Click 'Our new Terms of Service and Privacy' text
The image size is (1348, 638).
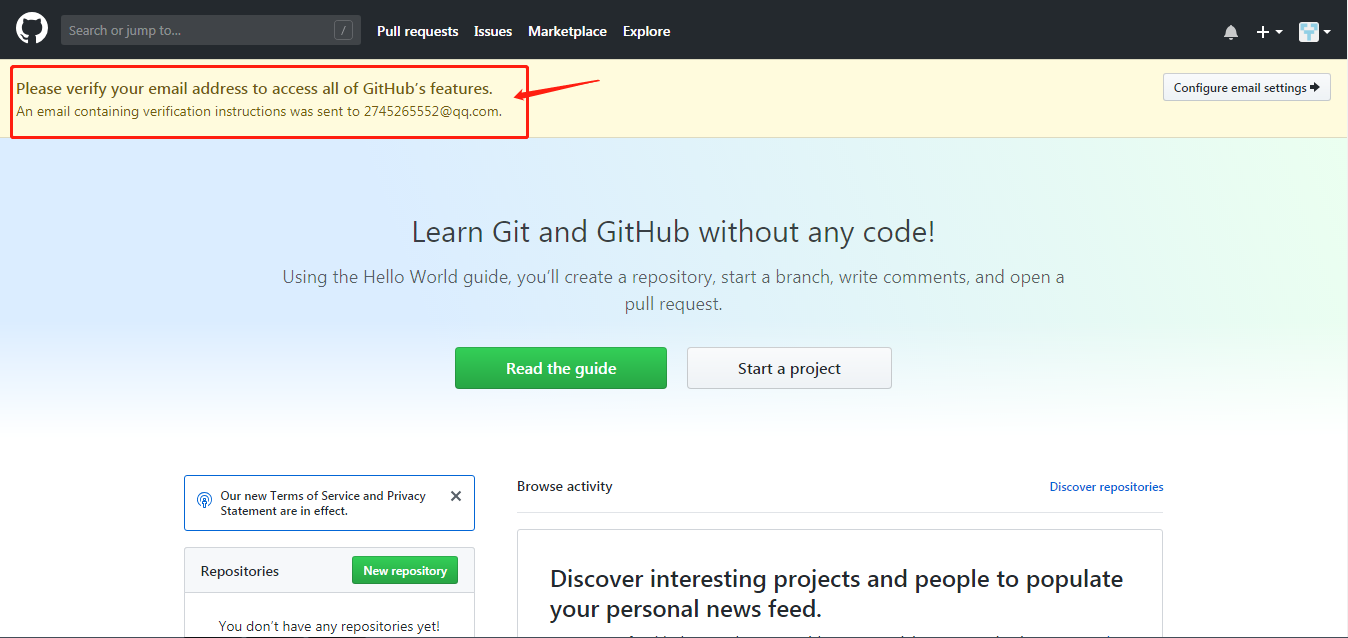pyautogui.click(x=323, y=503)
